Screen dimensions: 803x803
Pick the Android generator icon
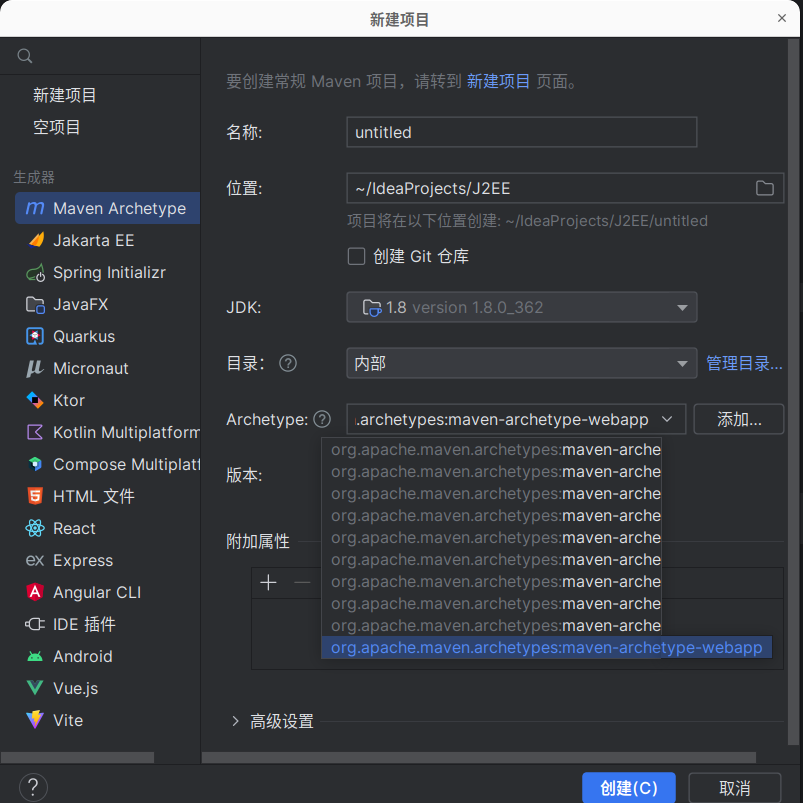pyautogui.click(x=35, y=656)
